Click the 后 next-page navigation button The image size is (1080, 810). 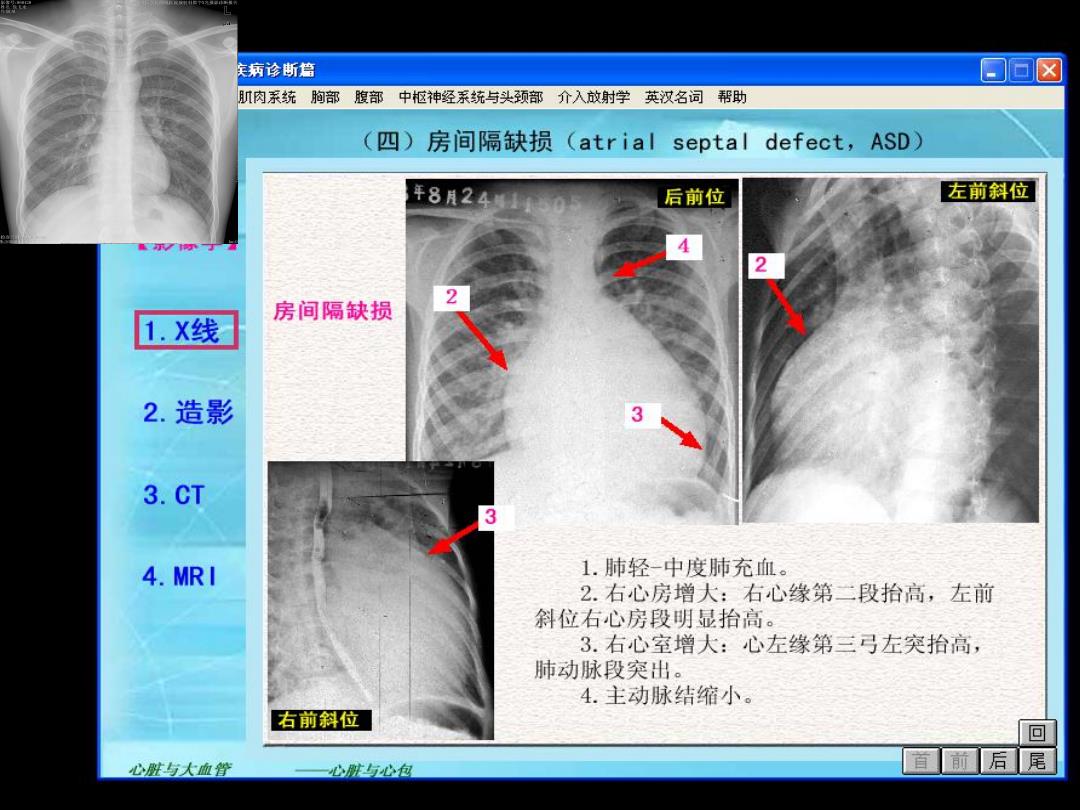click(998, 761)
